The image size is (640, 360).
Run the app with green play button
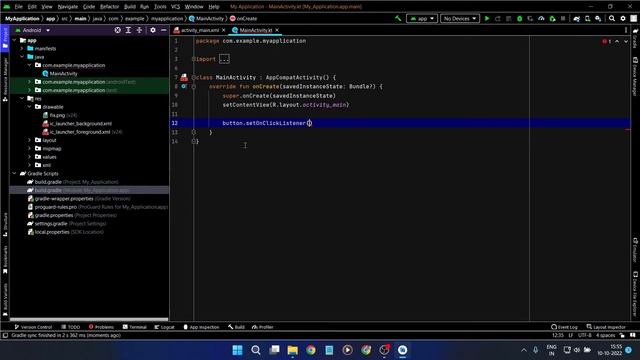(487, 18)
